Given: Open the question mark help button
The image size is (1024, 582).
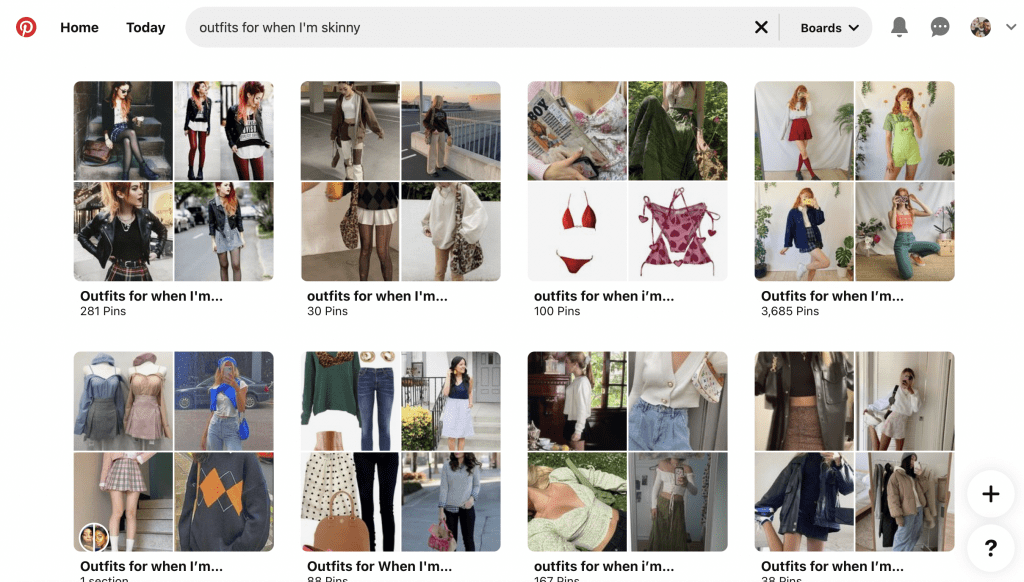Looking at the screenshot, I should tap(991, 548).
